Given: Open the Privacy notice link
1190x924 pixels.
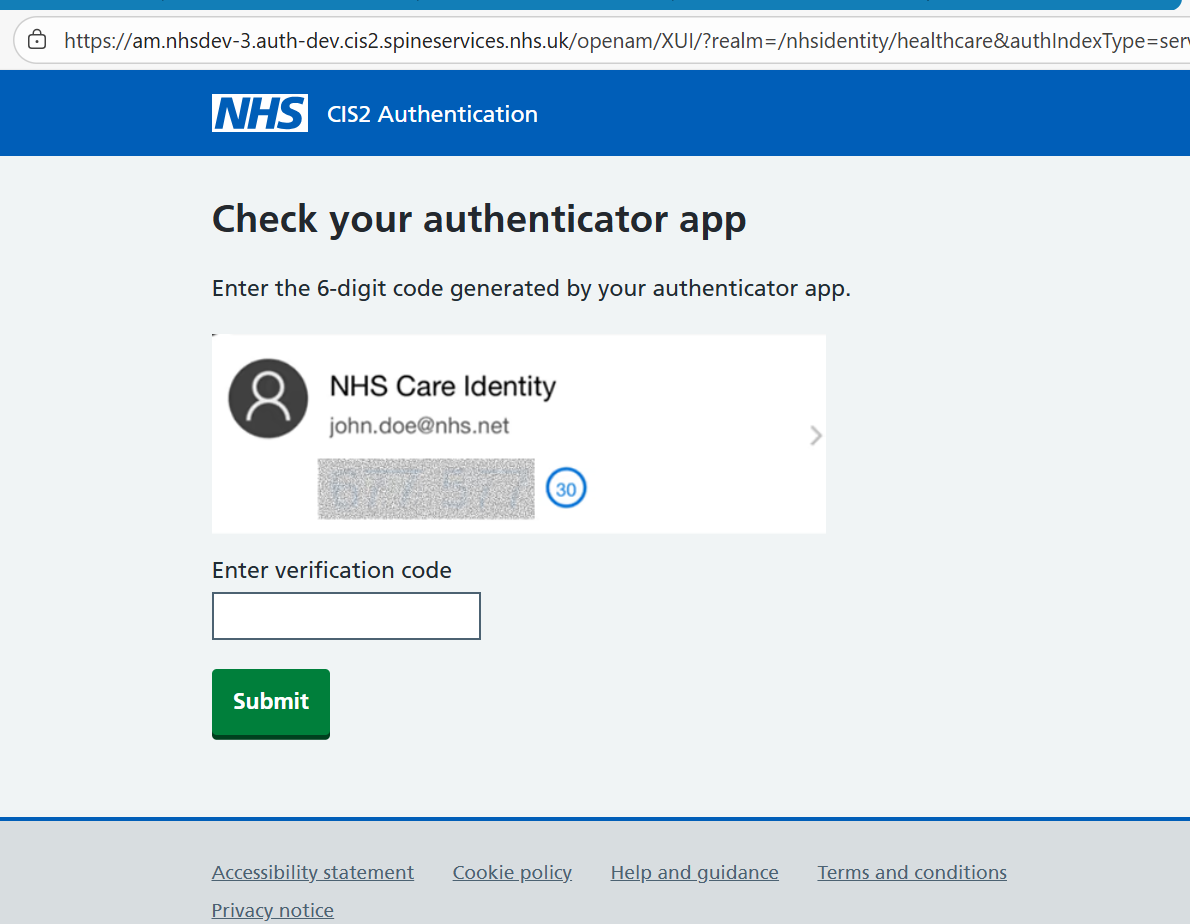Looking at the screenshot, I should click(272, 910).
